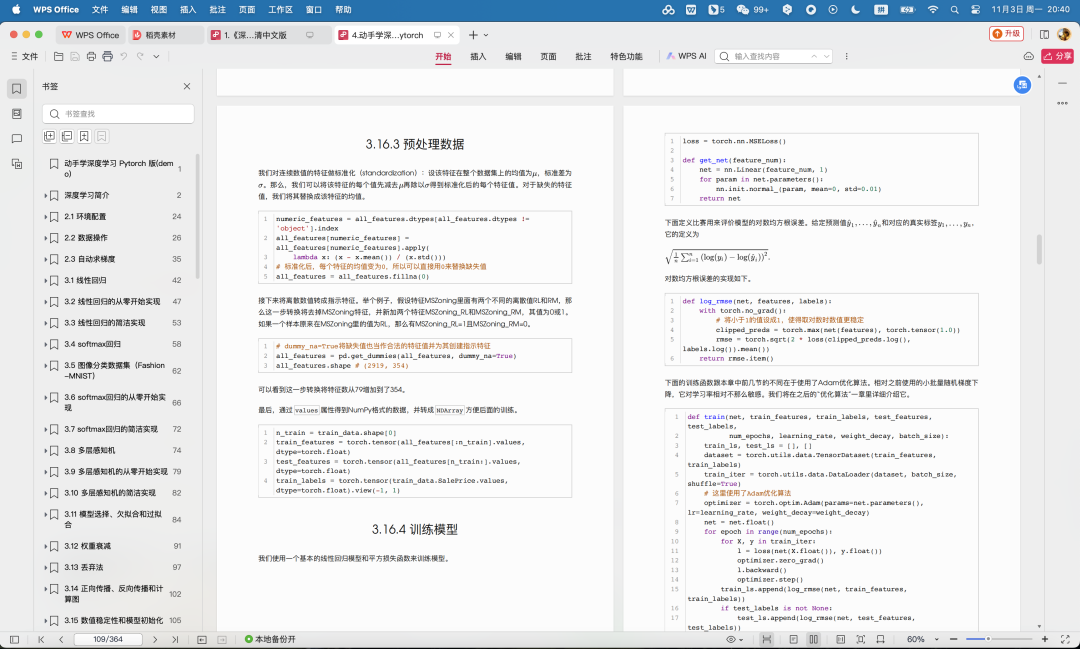Toggle single page view mode in status bar
This screenshot has height=649, width=1080.
coord(793,639)
